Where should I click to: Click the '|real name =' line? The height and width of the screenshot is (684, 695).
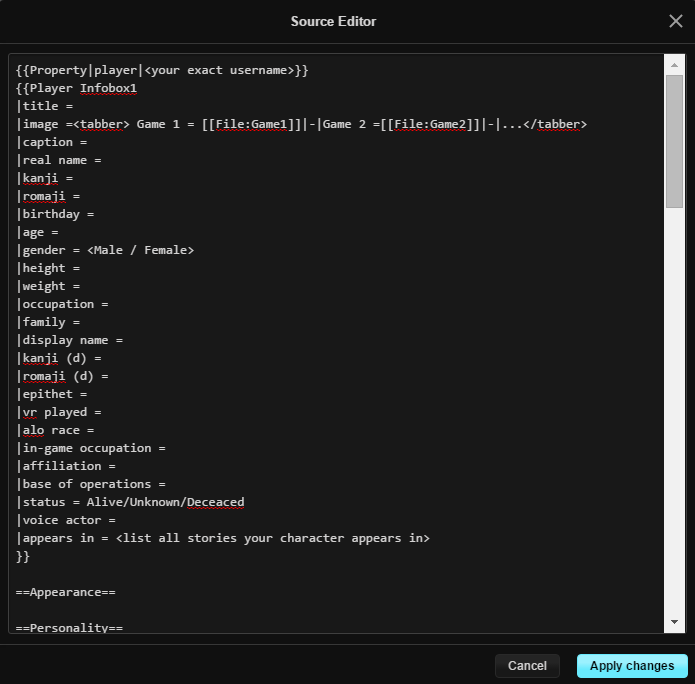point(59,160)
